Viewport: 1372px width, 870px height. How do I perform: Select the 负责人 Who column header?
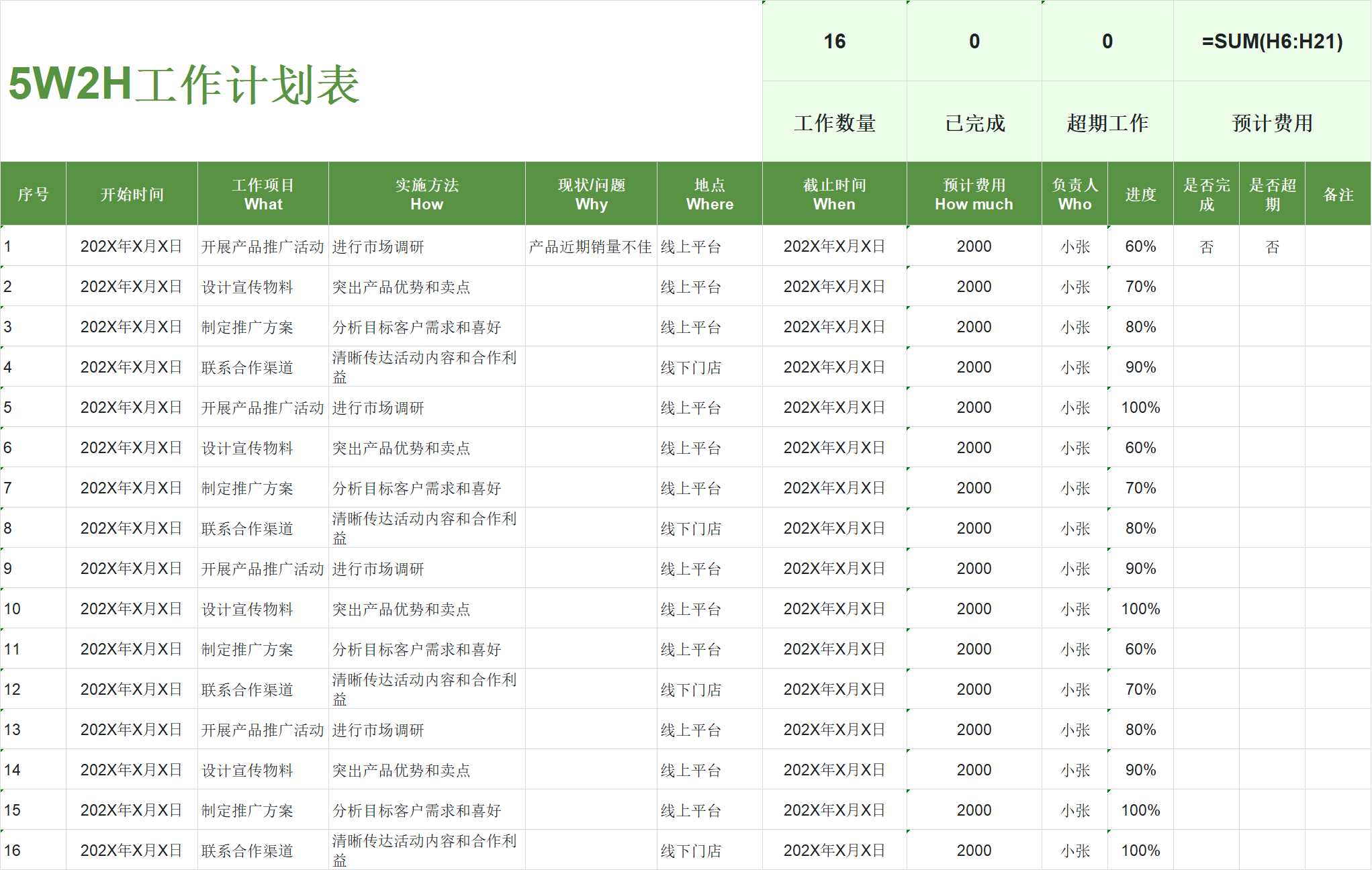(1074, 193)
